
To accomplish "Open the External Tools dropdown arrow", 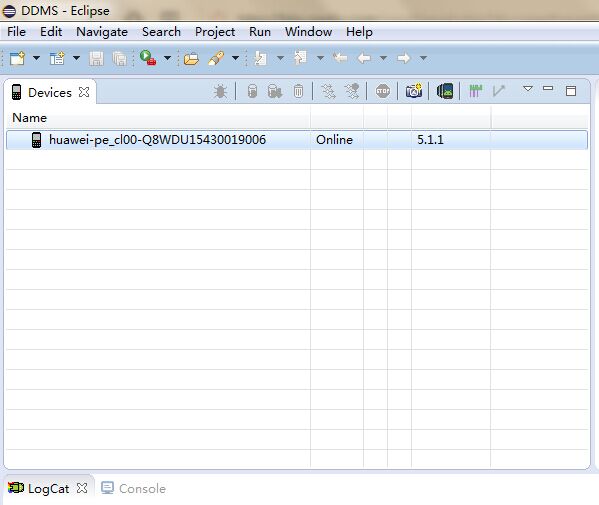I will click(167, 58).
